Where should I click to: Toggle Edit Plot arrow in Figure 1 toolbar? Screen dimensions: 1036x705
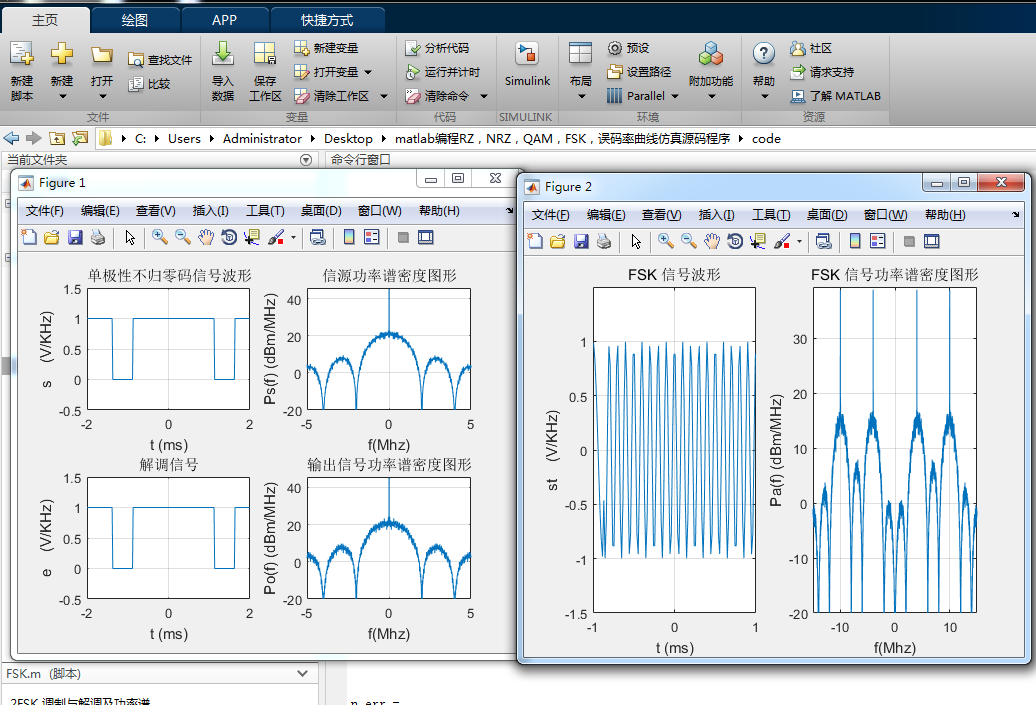point(130,237)
